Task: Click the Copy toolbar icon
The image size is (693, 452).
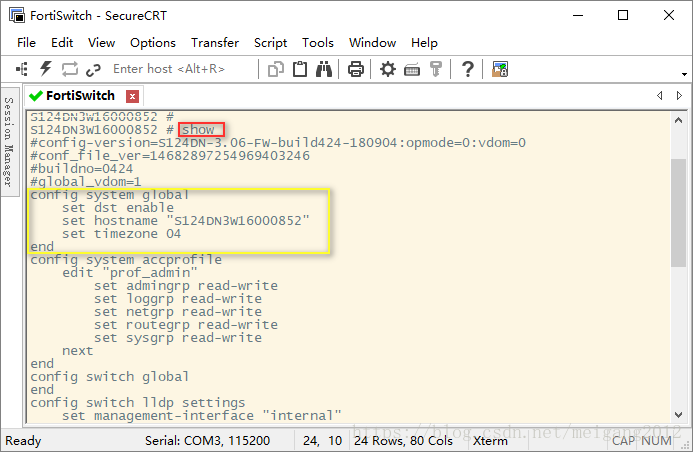Action: [276, 69]
